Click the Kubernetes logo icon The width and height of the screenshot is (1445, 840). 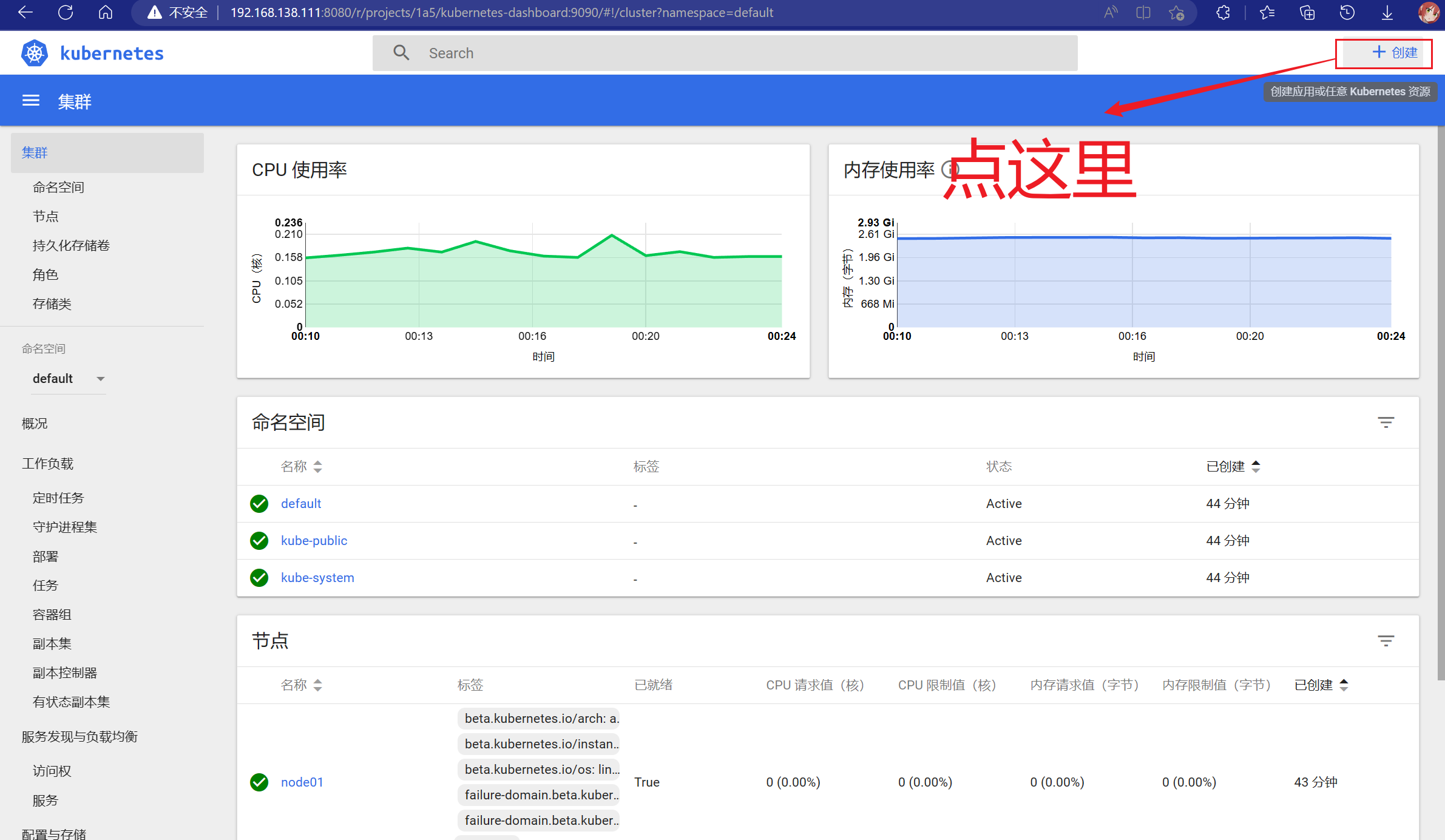coord(35,53)
